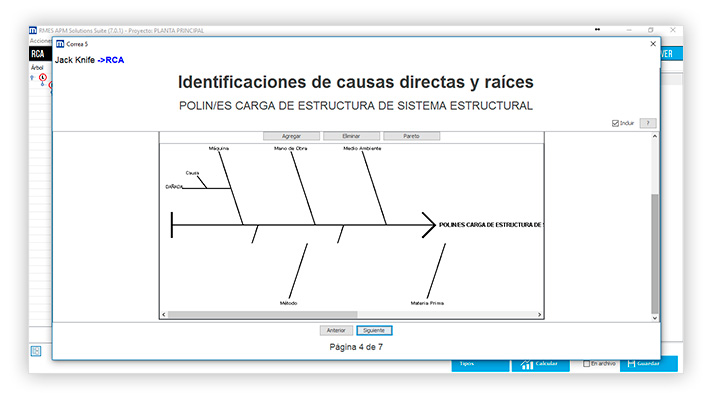Select the Máquina category label in diagram
The image size is (716, 399).
pos(219,148)
